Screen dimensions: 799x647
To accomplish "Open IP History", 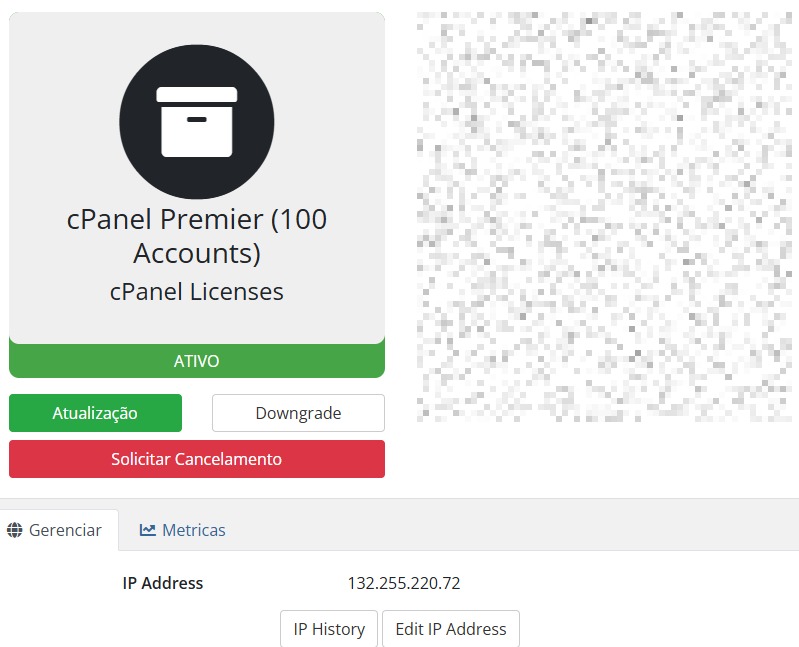I will pyautogui.click(x=328, y=629).
